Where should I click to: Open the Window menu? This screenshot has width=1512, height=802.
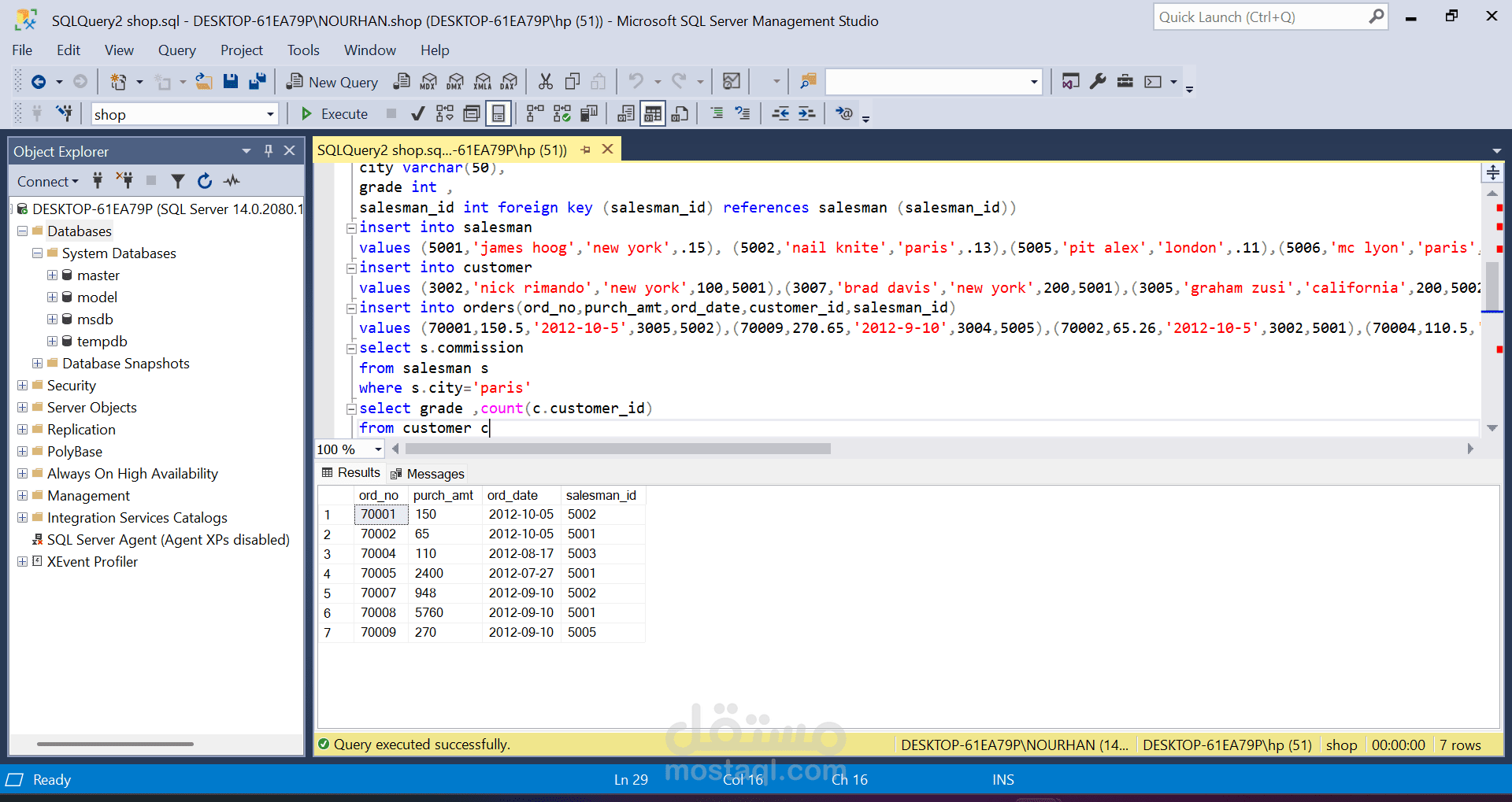(369, 50)
